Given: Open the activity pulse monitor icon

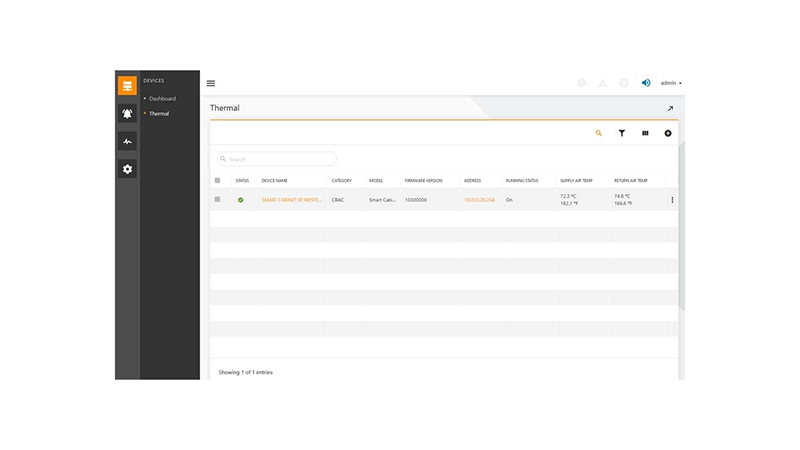Looking at the screenshot, I should coord(127,142).
